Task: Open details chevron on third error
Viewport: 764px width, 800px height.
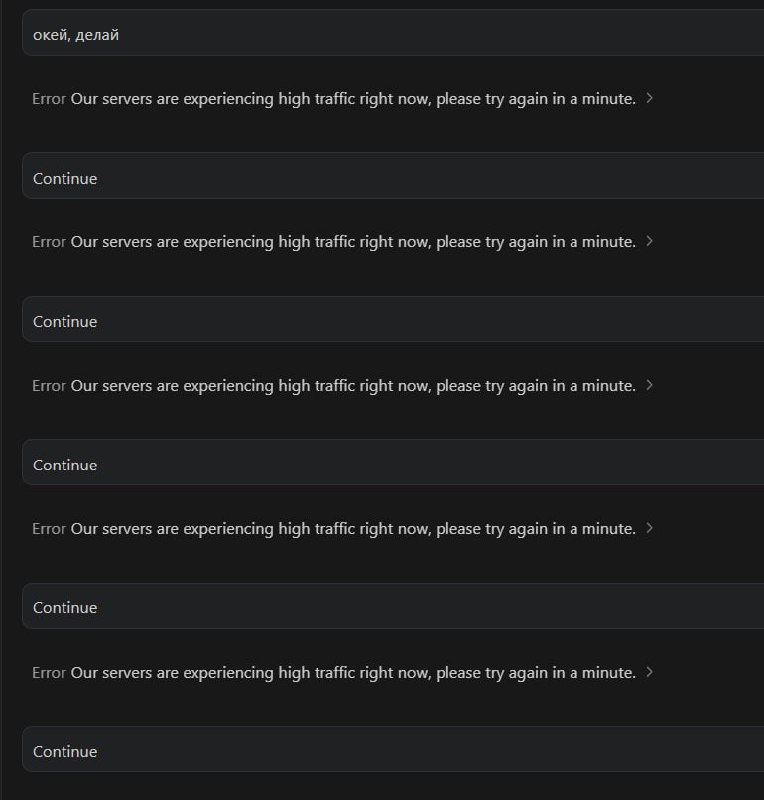Action: pos(649,385)
